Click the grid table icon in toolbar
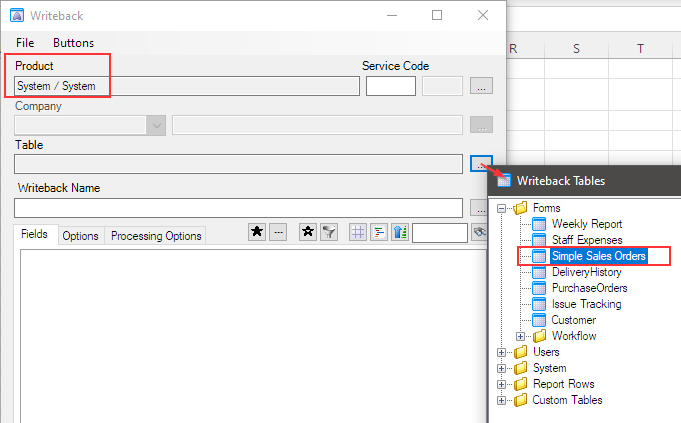The image size is (681, 423). pos(358,232)
